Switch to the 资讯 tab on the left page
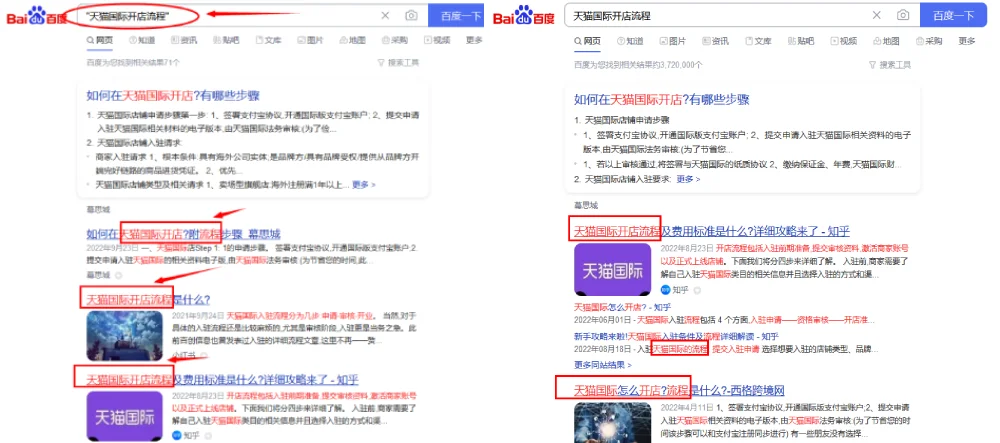This screenshot has height=443, width=1000. [x=184, y=40]
